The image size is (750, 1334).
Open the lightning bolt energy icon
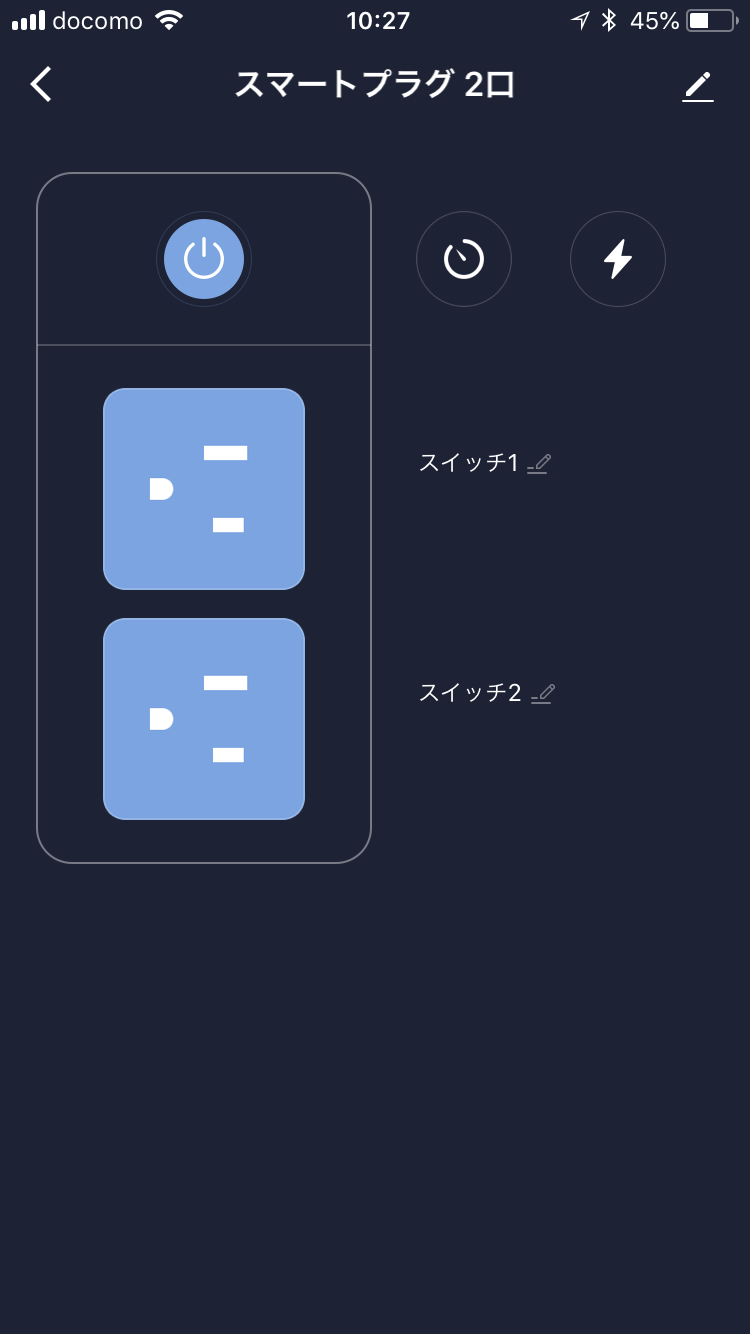(x=618, y=259)
